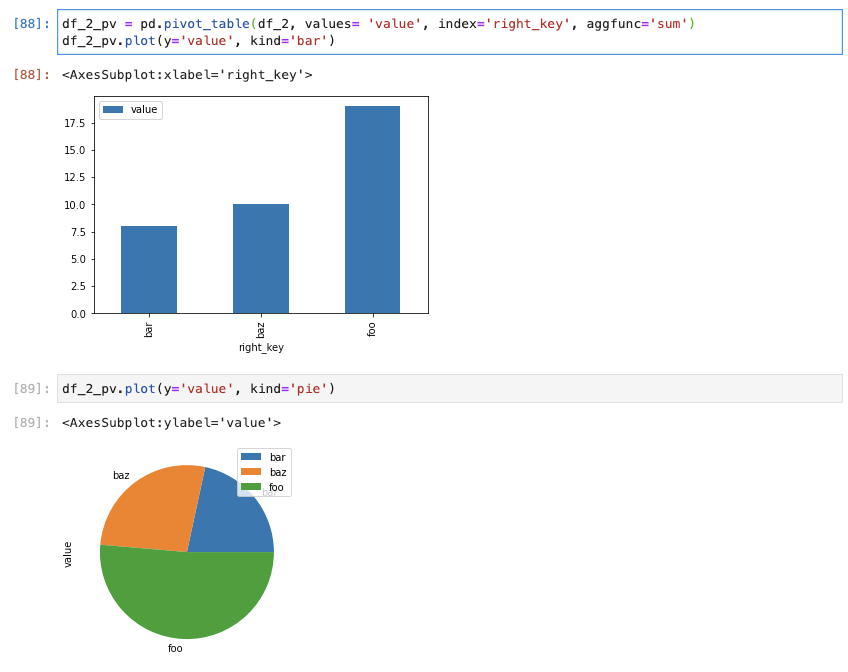Click the 'baz' category bar in bar chart
This screenshot has width=848, height=672.
pos(261,258)
